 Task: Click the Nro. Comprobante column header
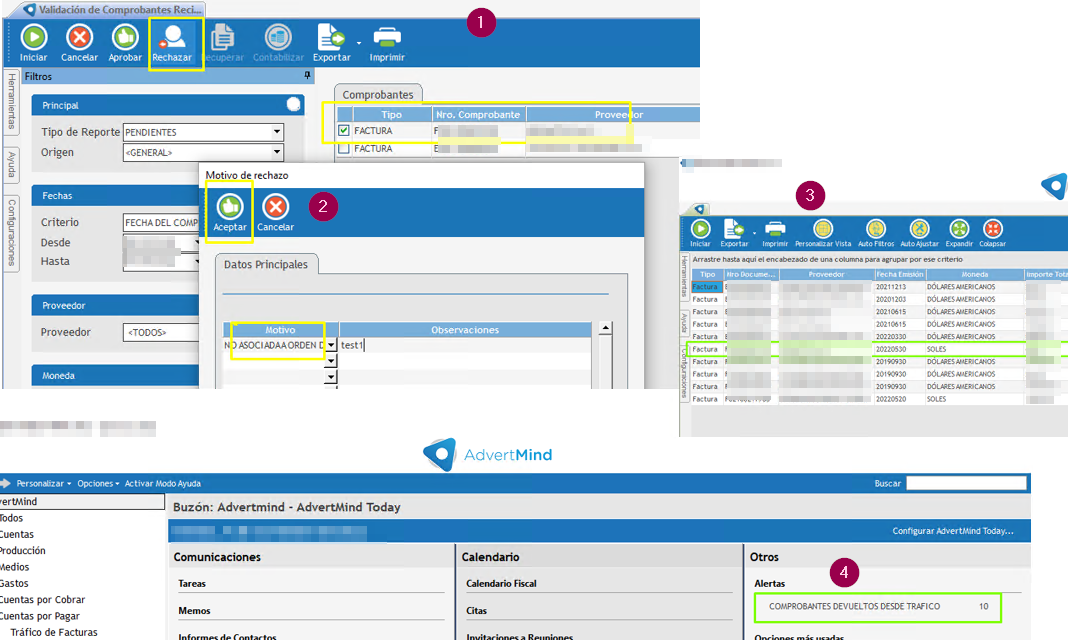point(478,114)
